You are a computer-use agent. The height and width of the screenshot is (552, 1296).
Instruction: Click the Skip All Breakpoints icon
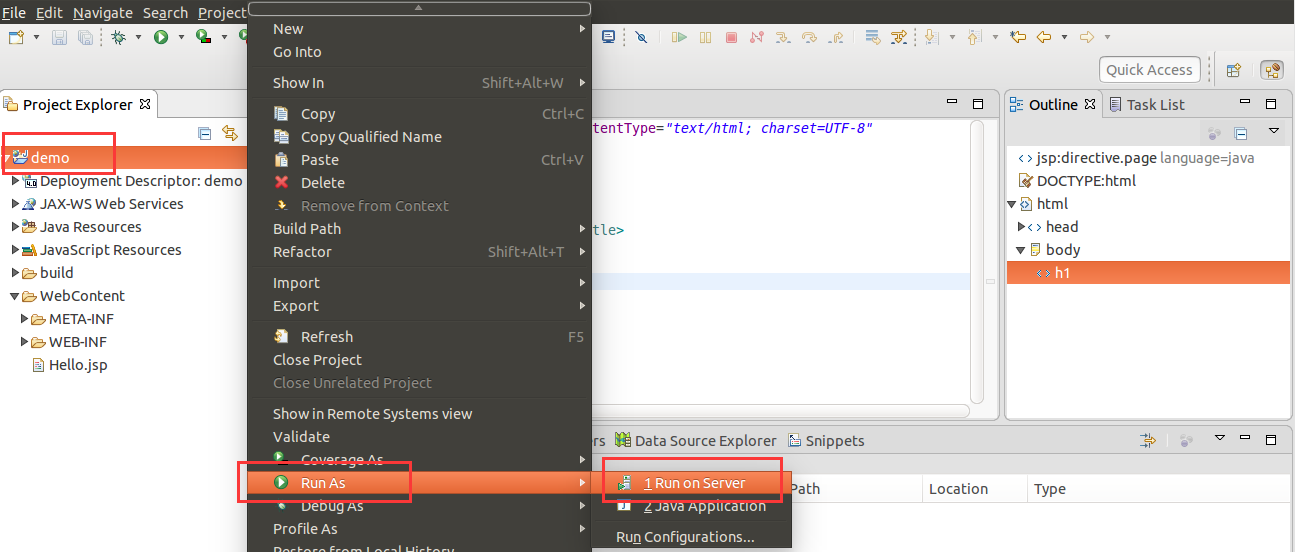pos(641,37)
